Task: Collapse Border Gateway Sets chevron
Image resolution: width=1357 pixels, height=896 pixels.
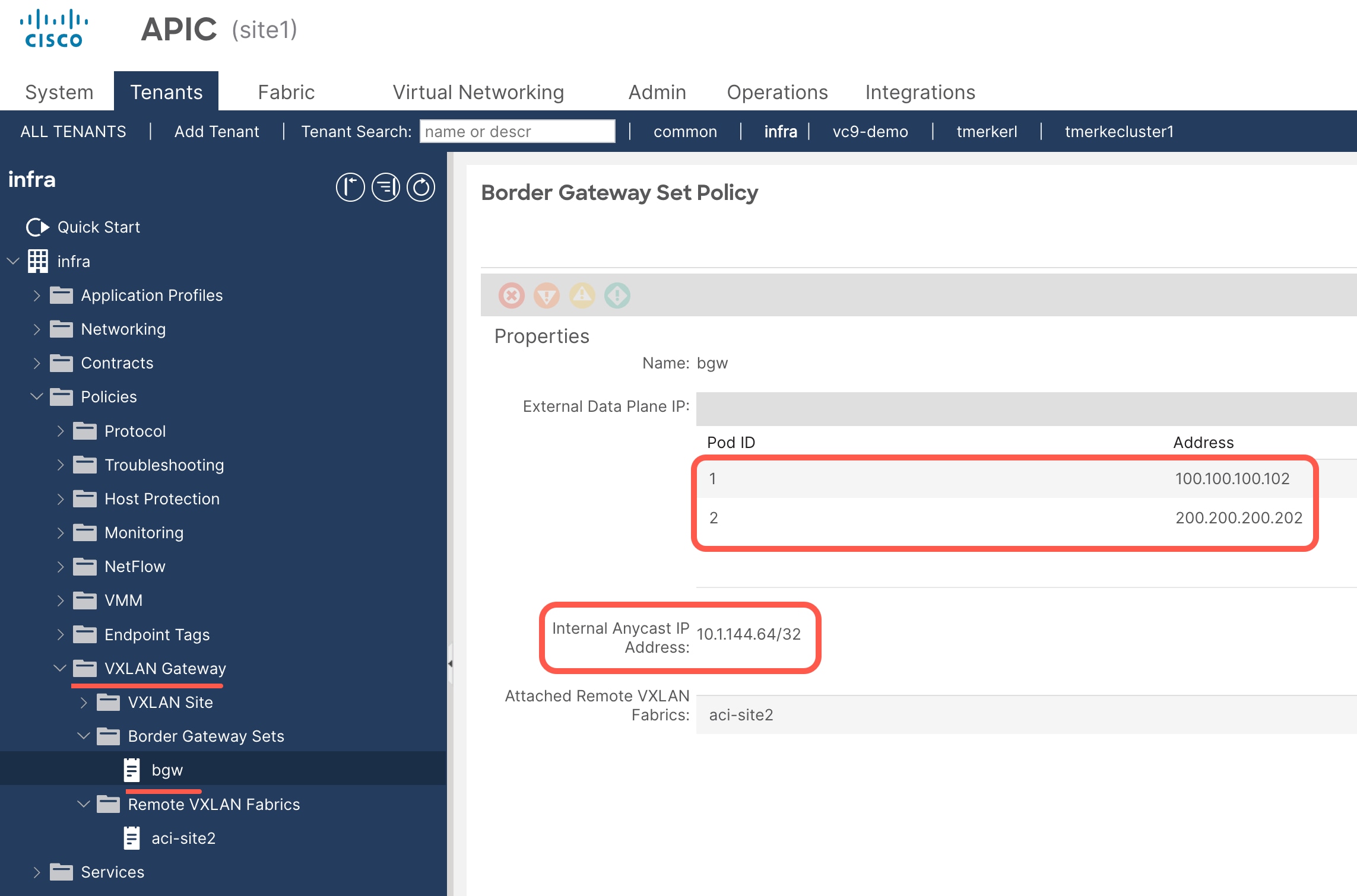Action: pyautogui.click(x=84, y=736)
